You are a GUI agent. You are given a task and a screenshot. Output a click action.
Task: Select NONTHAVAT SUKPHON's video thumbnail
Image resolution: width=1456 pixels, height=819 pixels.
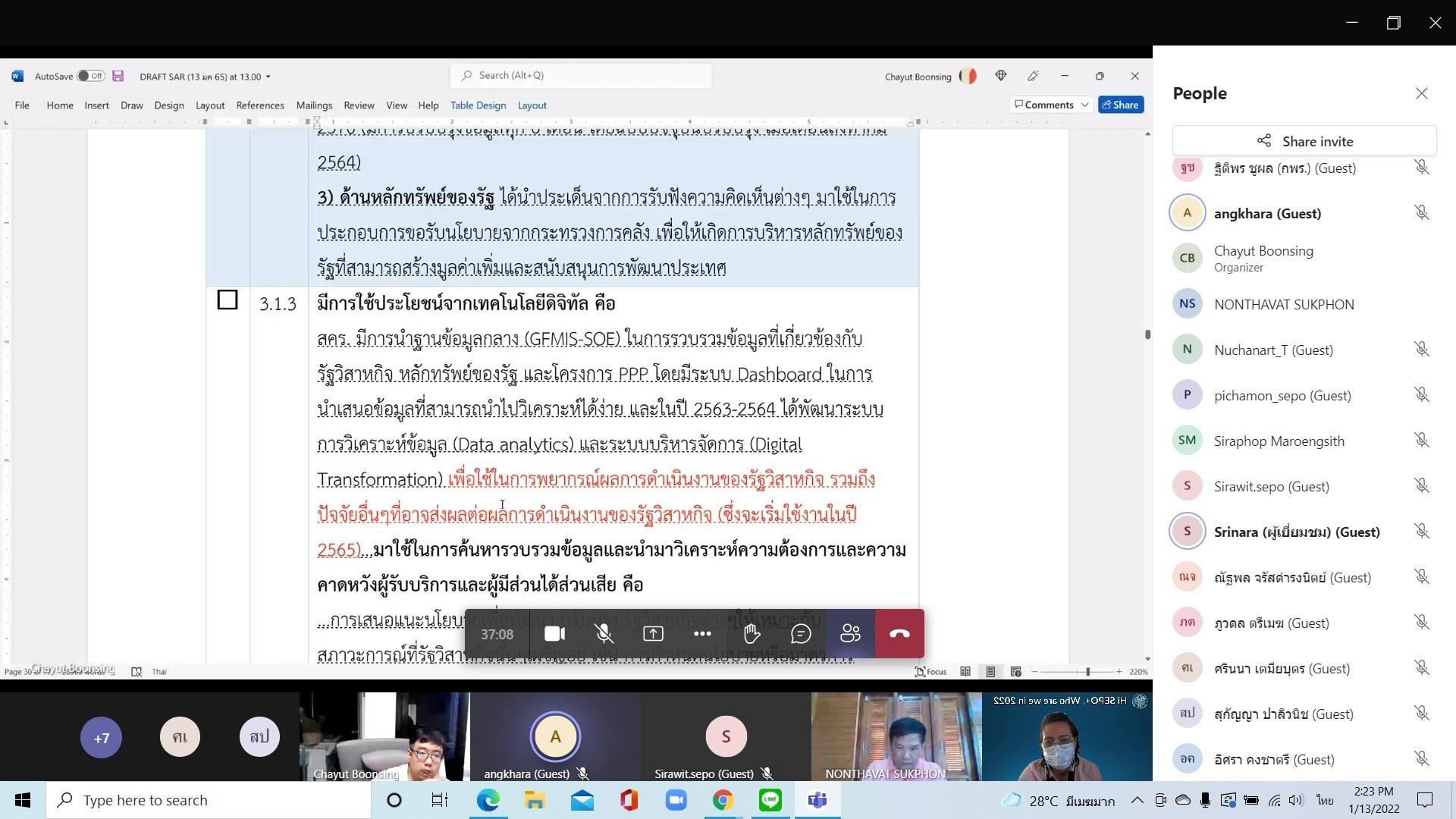896,736
